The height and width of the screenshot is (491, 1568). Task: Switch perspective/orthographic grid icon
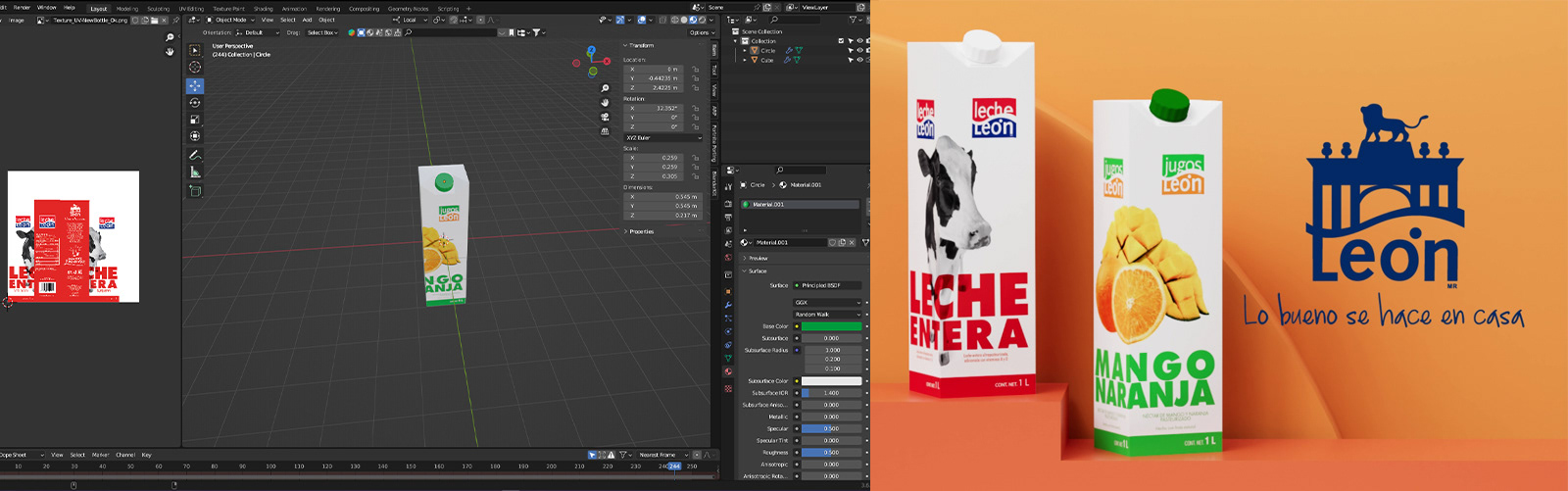(x=605, y=130)
